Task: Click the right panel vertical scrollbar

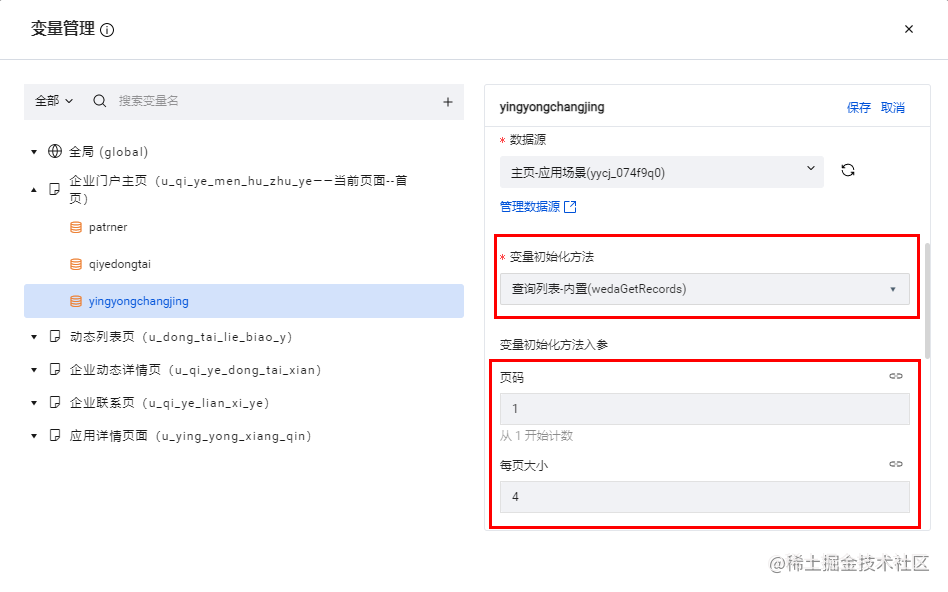Action: click(x=927, y=301)
